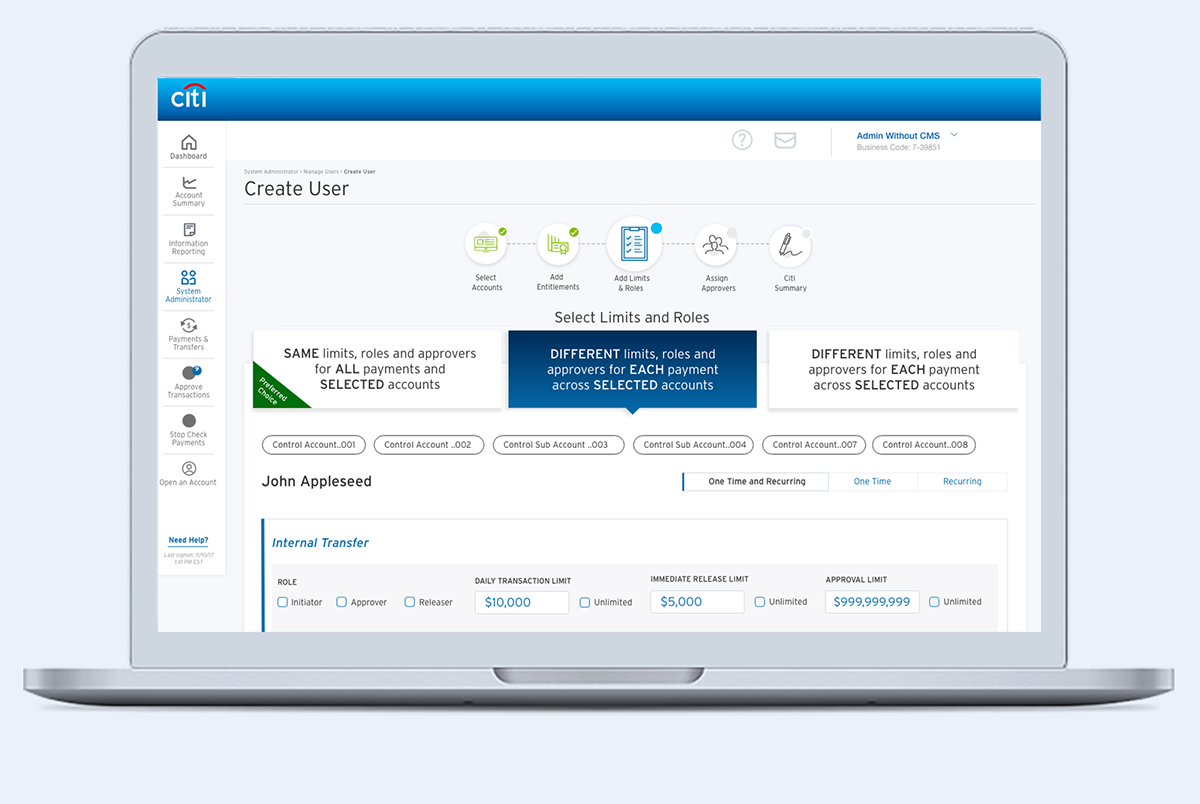Open Approve Transactions
This screenshot has height=804, width=1200.
pyautogui.click(x=188, y=383)
